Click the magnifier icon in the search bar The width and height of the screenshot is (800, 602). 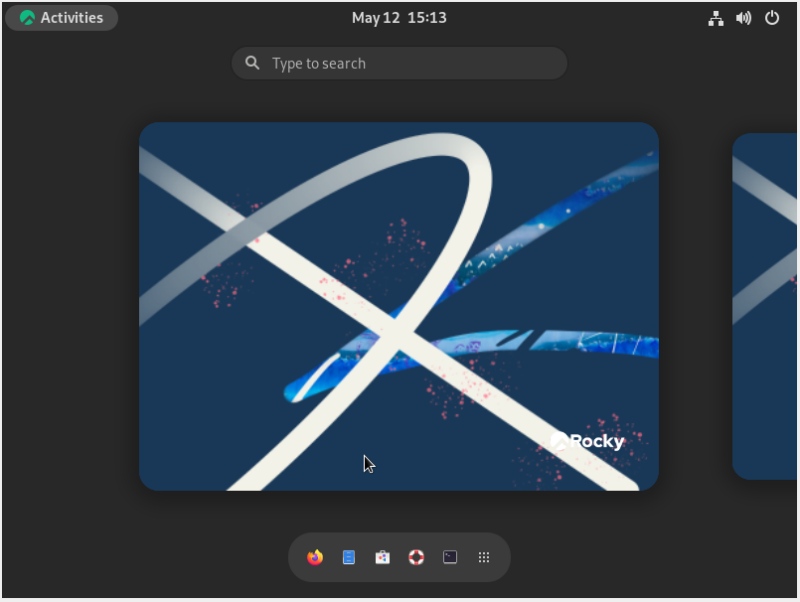[252, 62]
